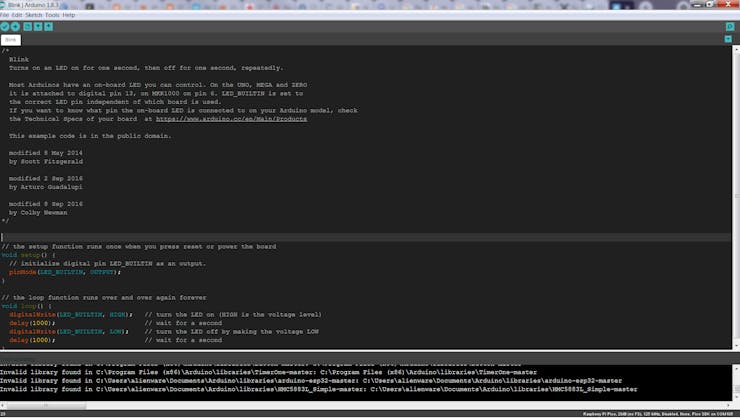Screen dimensions: 740x418
Task: Click the Upload arrow toolbar button
Action: (x=15, y=27)
